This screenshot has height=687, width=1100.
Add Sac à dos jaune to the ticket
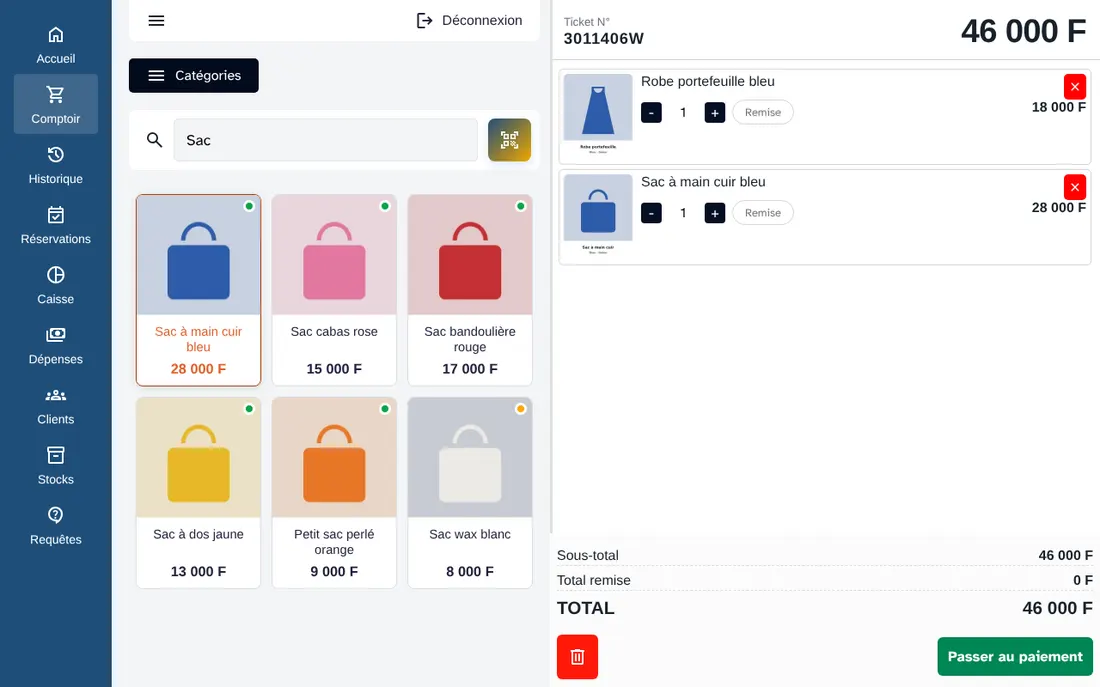[199, 493]
